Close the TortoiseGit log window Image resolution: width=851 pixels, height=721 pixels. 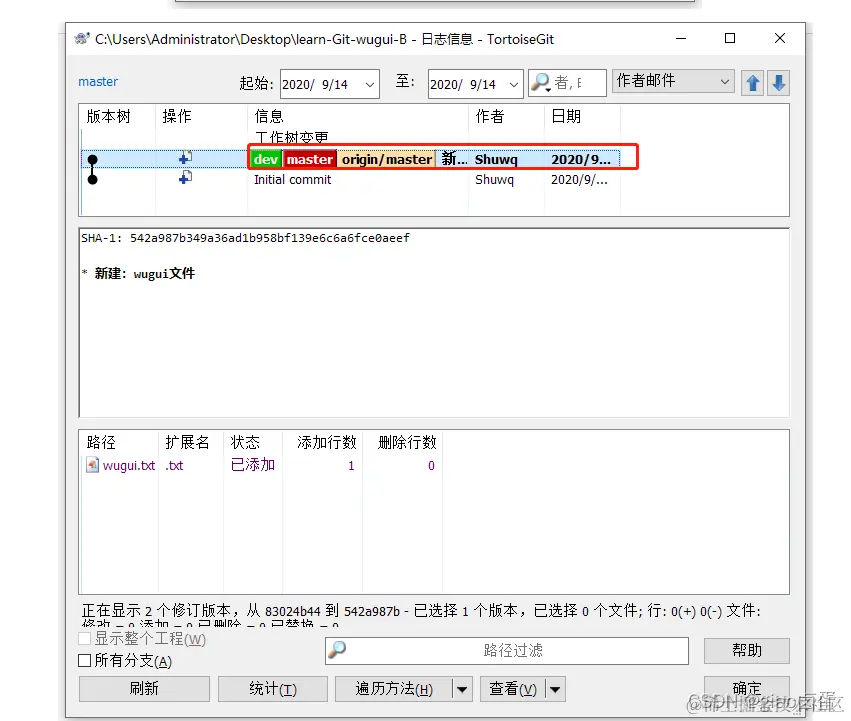click(x=780, y=39)
